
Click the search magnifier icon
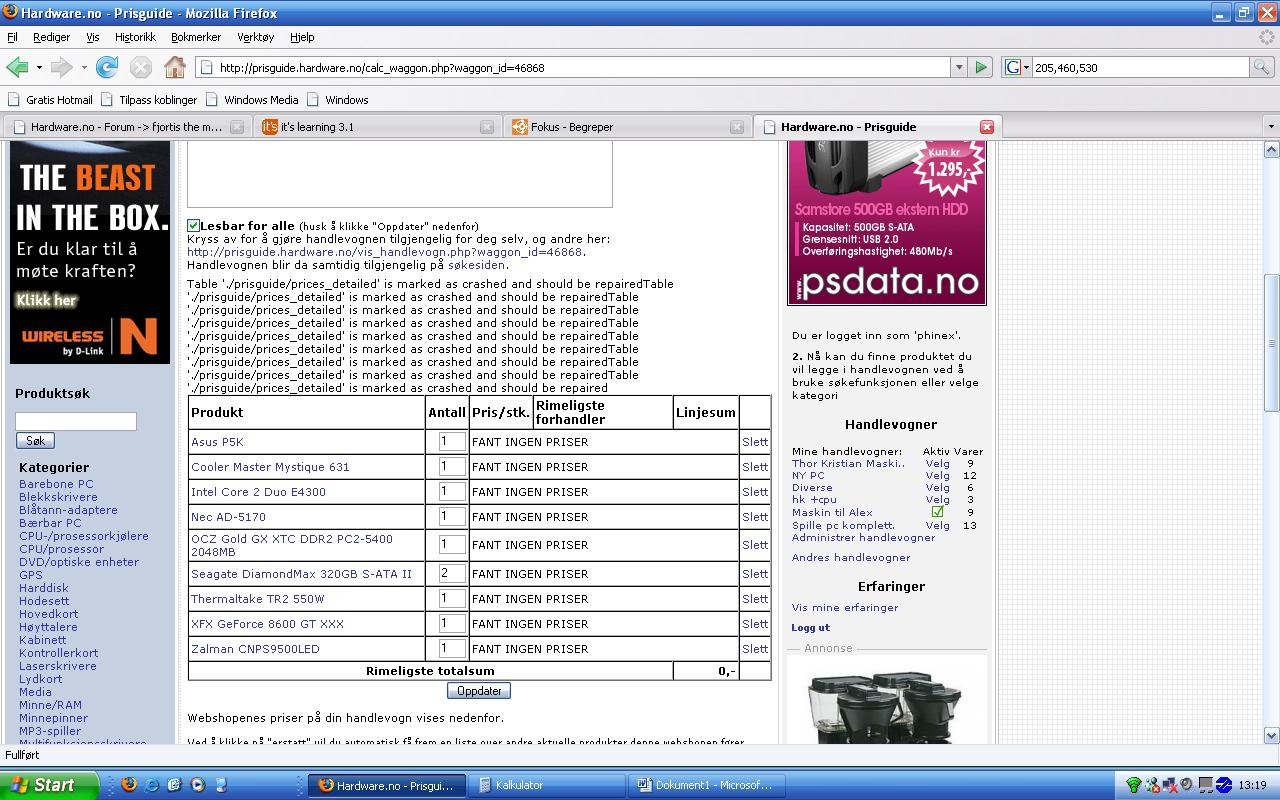[x=1262, y=67]
